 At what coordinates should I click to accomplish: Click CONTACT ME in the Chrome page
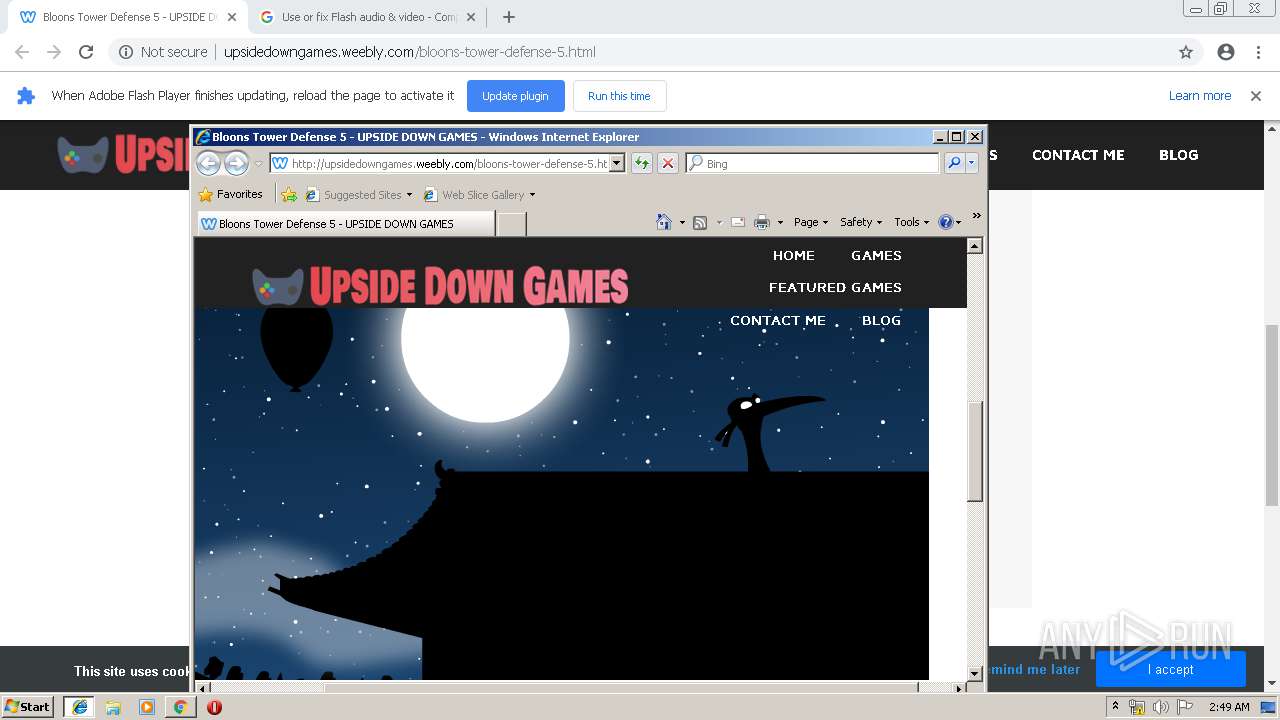coord(1078,155)
